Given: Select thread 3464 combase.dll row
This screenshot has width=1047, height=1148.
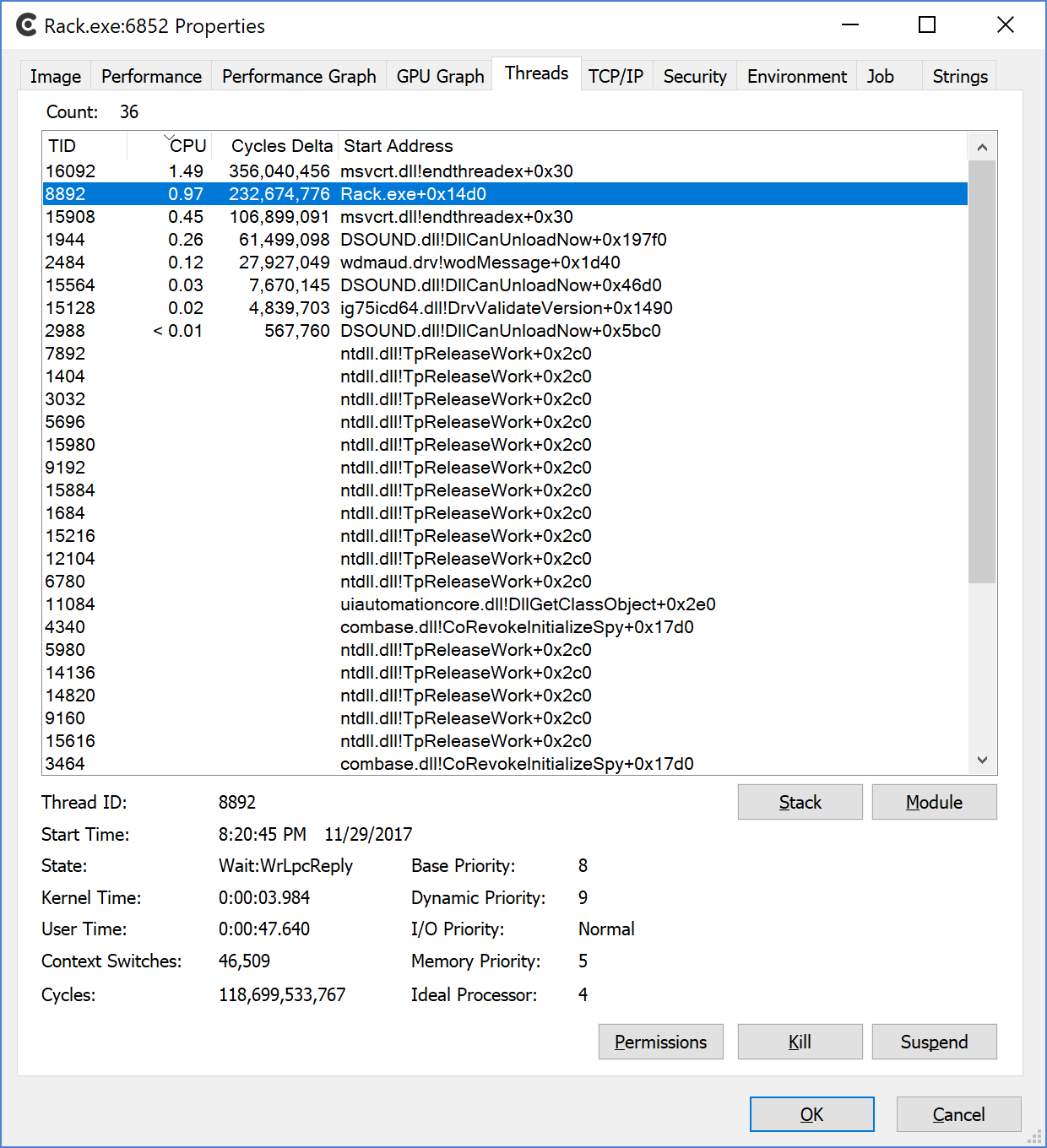Looking at the screenshot, I should (505, 764).
